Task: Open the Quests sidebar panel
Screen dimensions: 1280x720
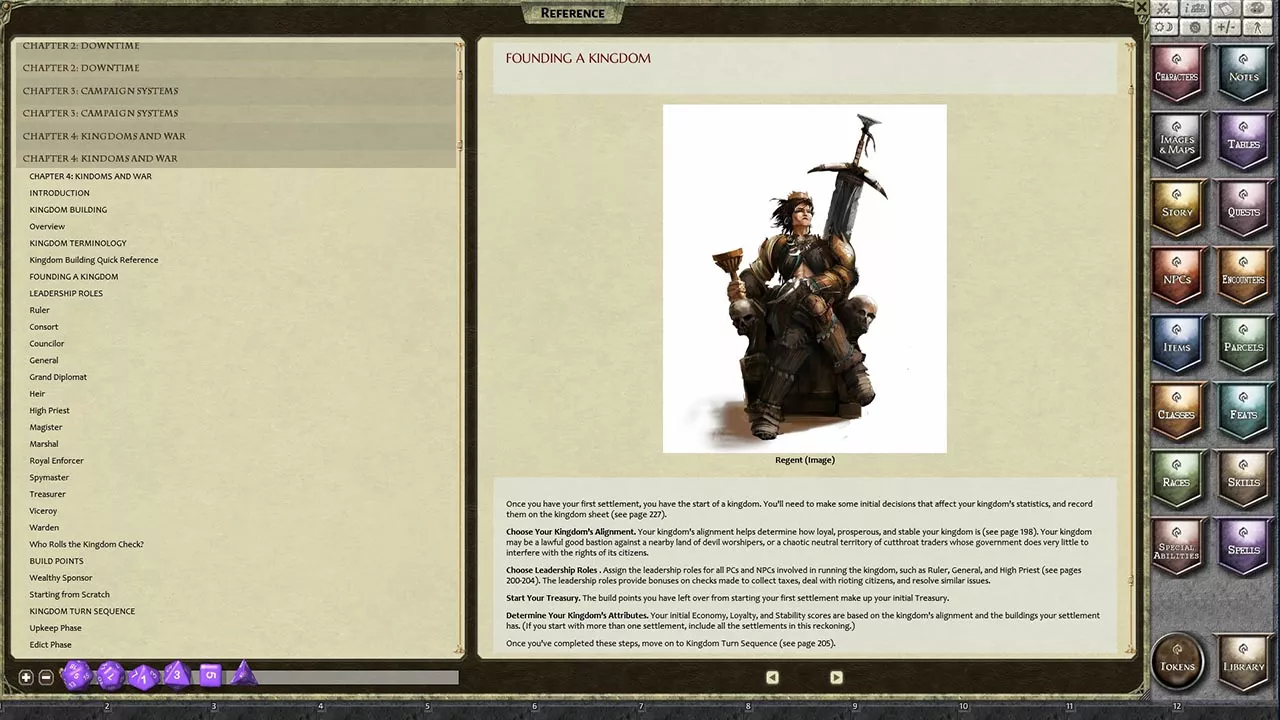Action: point(1243,208)
